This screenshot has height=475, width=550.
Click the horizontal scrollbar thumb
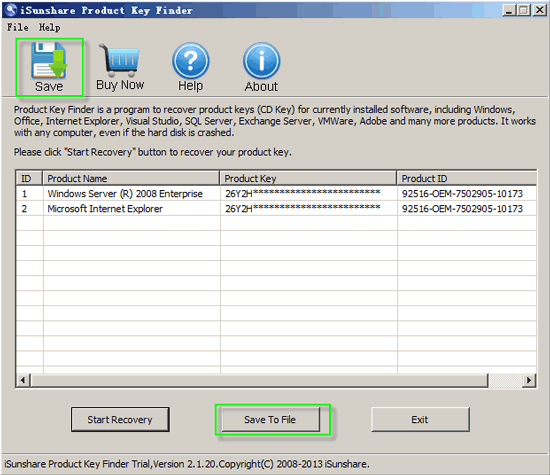[259, 380]
